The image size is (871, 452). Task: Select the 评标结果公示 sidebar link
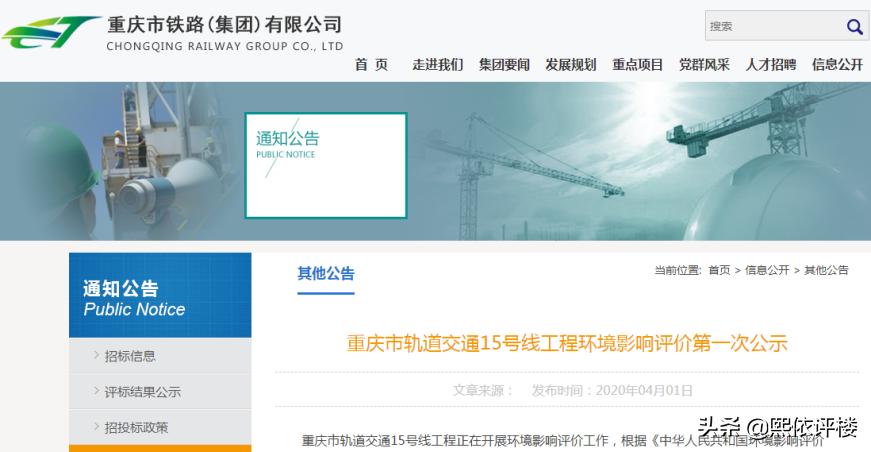pos(143,392)
